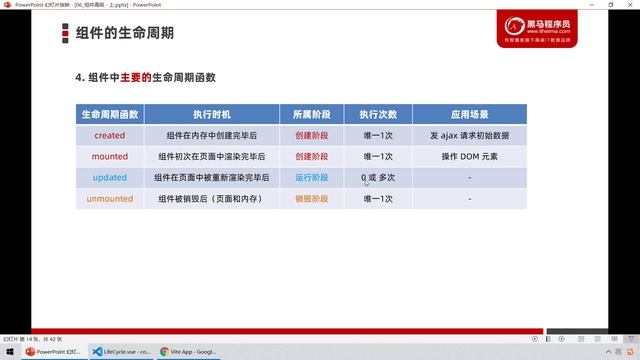
Task: Click the cell 组件初次在页面中渲染完毕后
Action: 211,156
